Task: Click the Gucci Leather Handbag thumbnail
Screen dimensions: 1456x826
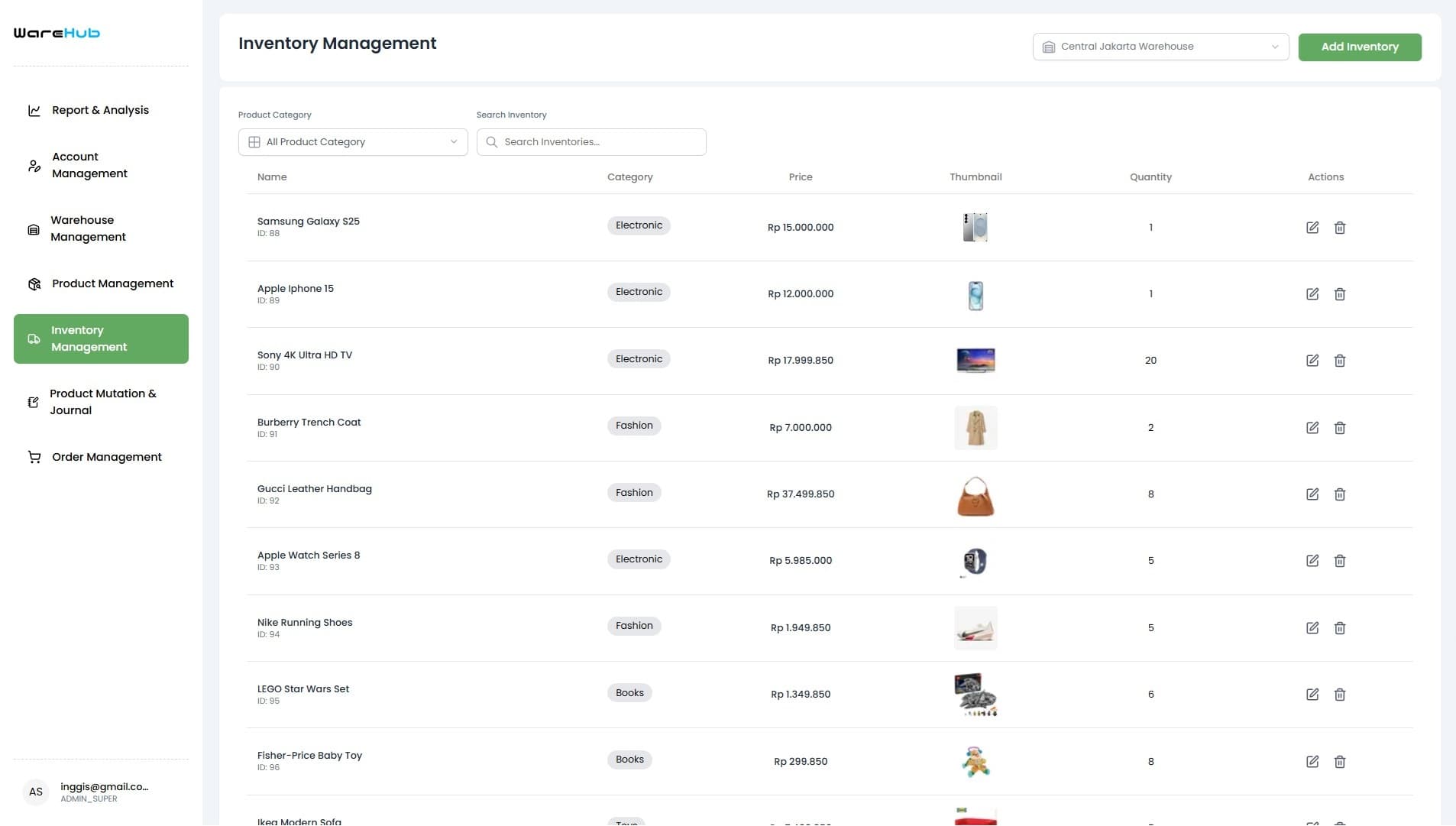Action: (976, 494)
